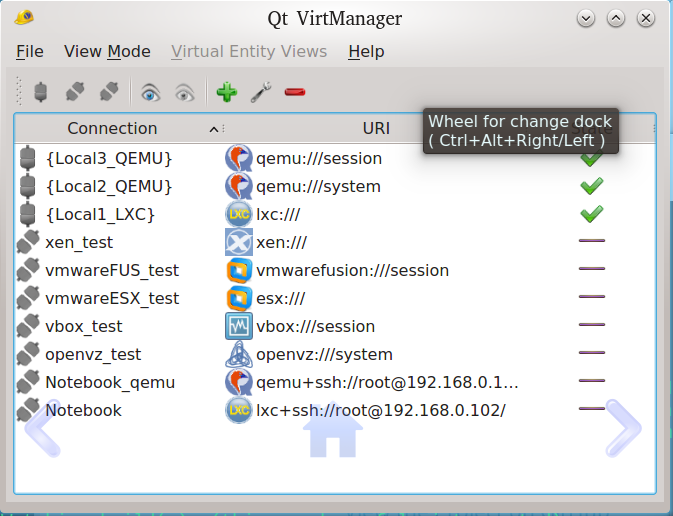Click the disconnected plug icon by xen_test

coord(27,242)
